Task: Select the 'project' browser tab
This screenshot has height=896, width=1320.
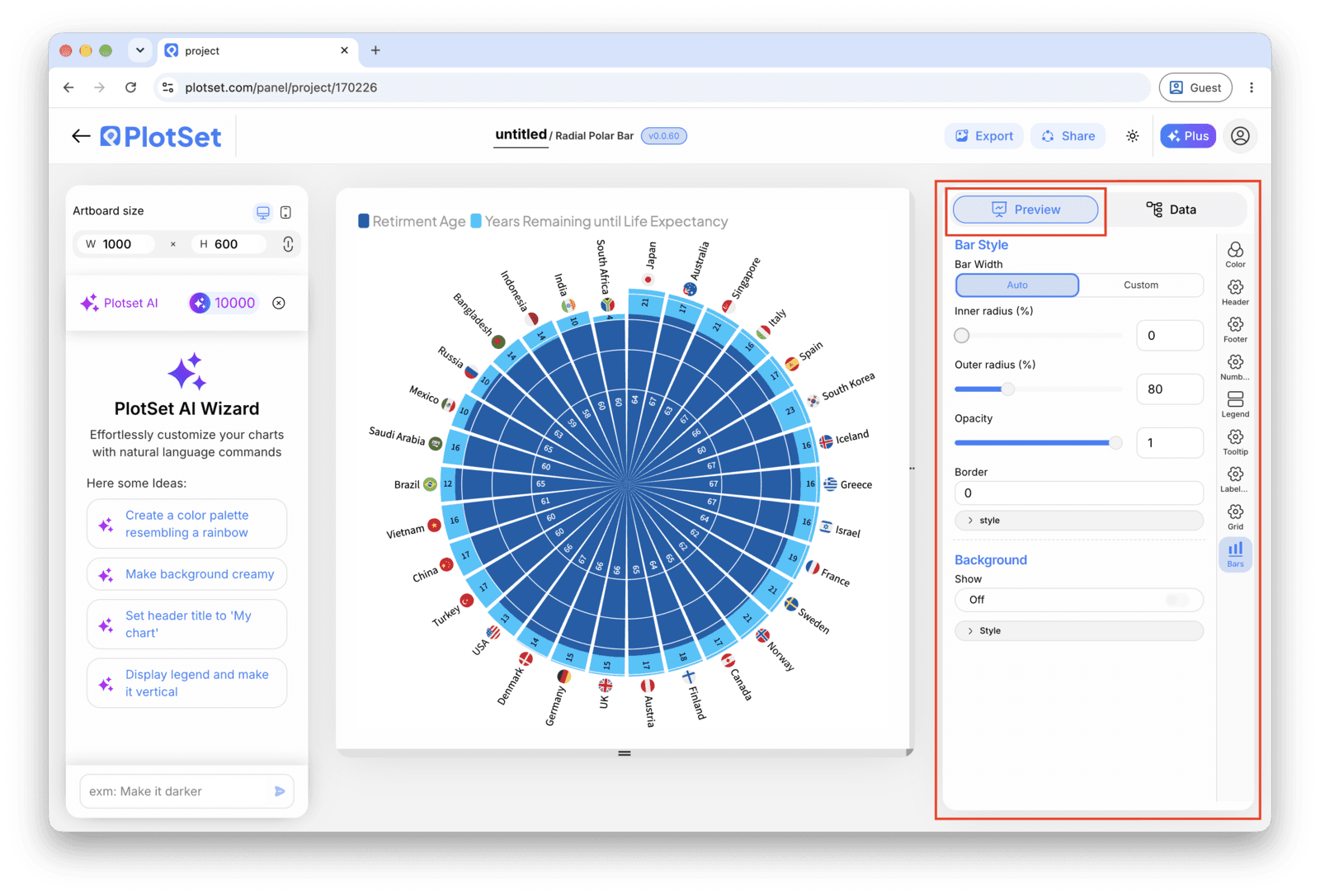Action: 257,50
